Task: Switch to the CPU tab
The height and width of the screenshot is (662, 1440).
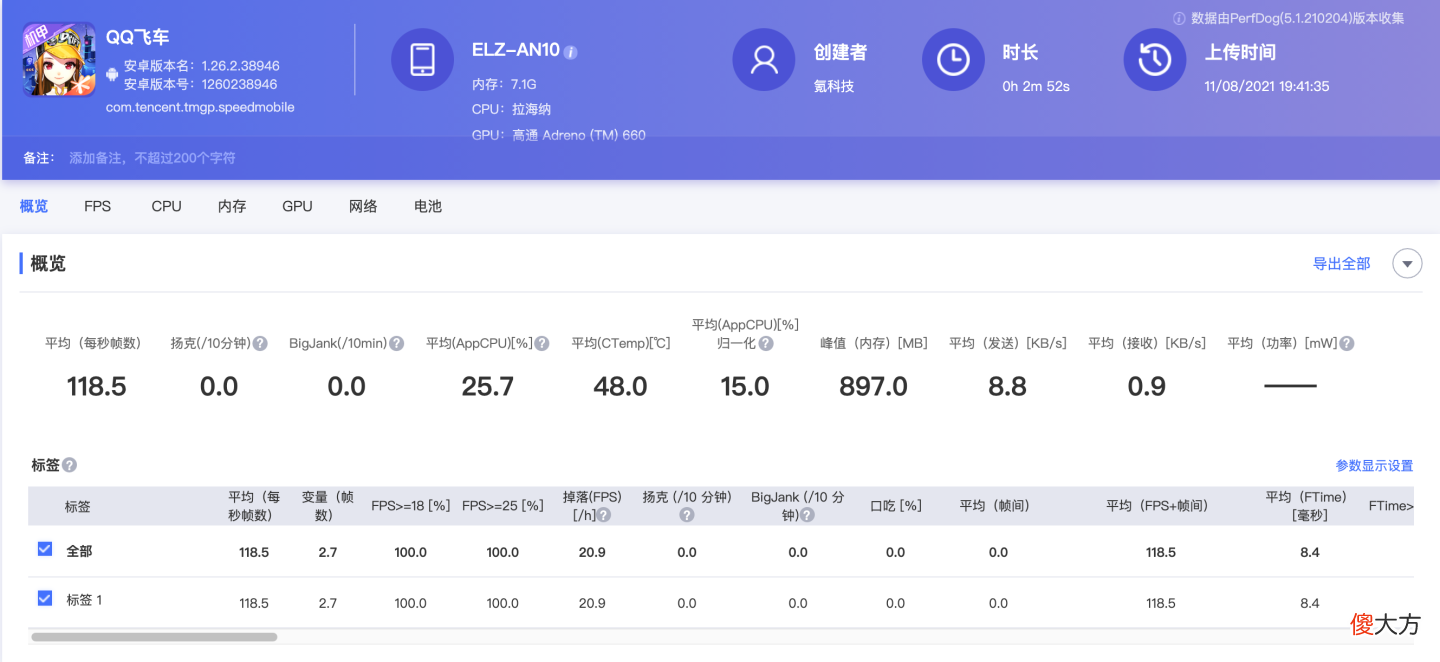Action: pyautogui.click(x=167, y=206)
